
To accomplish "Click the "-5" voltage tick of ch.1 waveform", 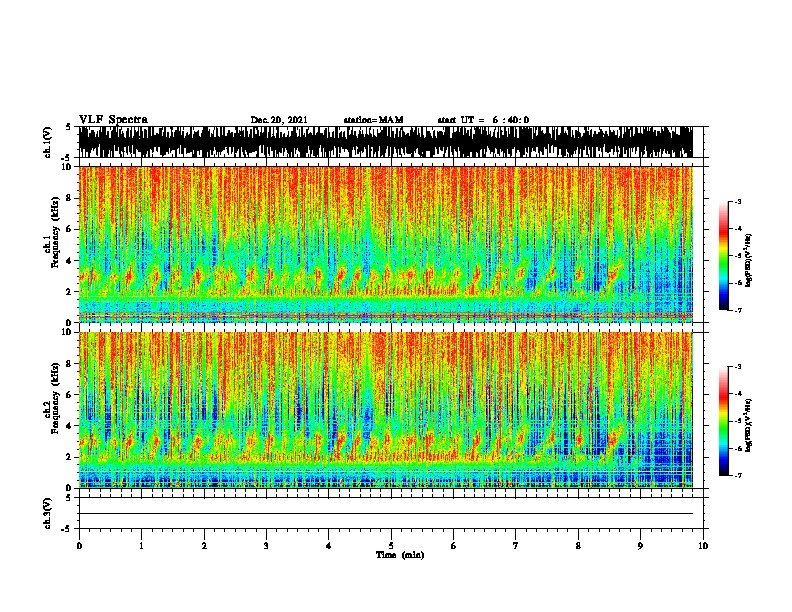I will (x=67, y=158).
